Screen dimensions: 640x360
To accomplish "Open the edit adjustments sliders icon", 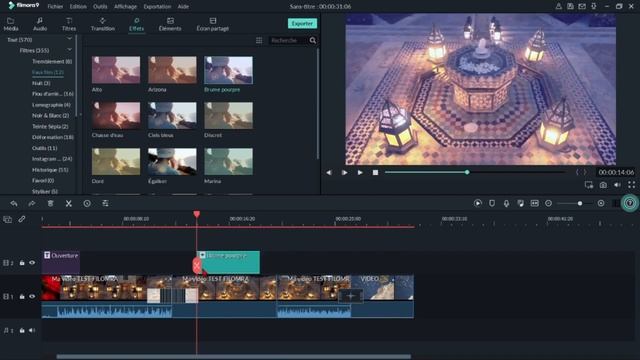I will click(105, 203).
